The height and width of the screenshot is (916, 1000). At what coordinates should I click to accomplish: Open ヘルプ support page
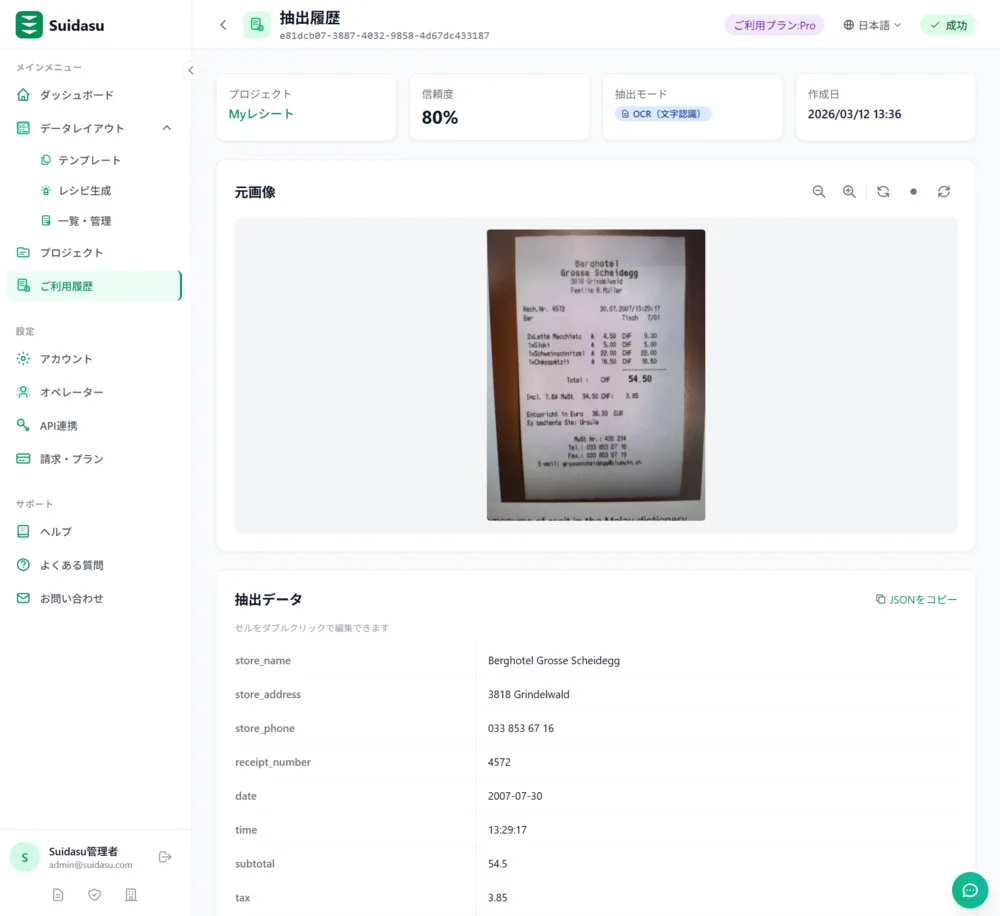[x=94, y=531]
